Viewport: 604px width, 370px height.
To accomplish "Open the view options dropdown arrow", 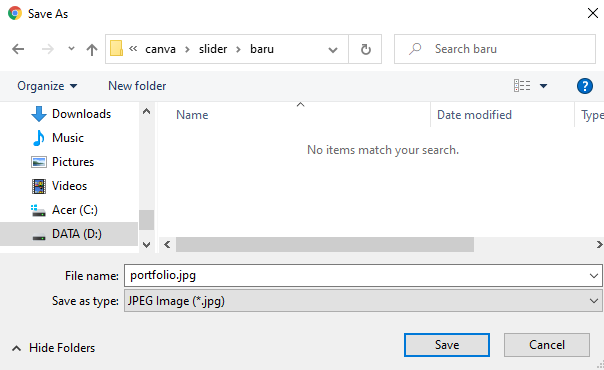I will (x=543, y=86).
